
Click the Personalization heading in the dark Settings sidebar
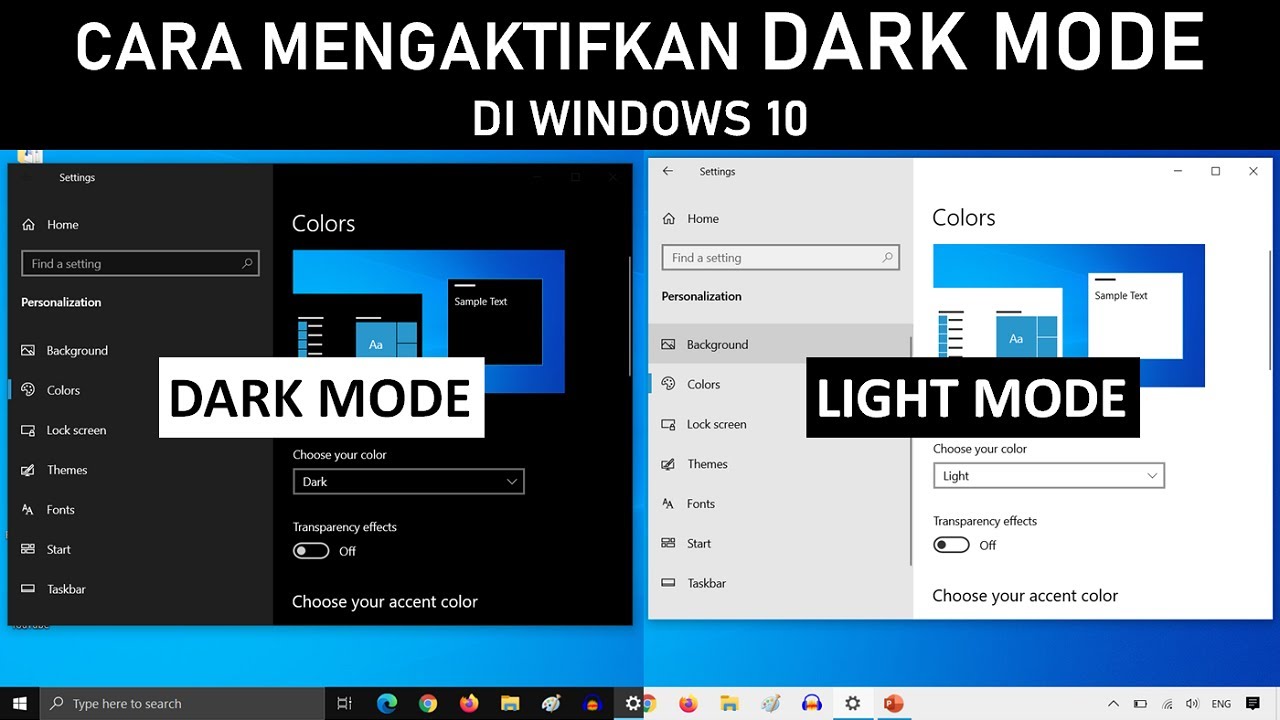pos(61,302)
